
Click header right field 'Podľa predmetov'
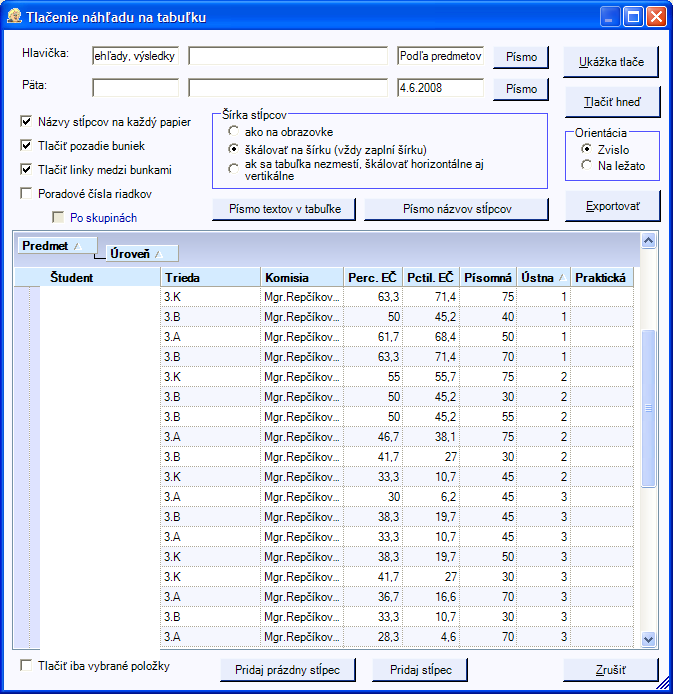[x=440, y=56]
